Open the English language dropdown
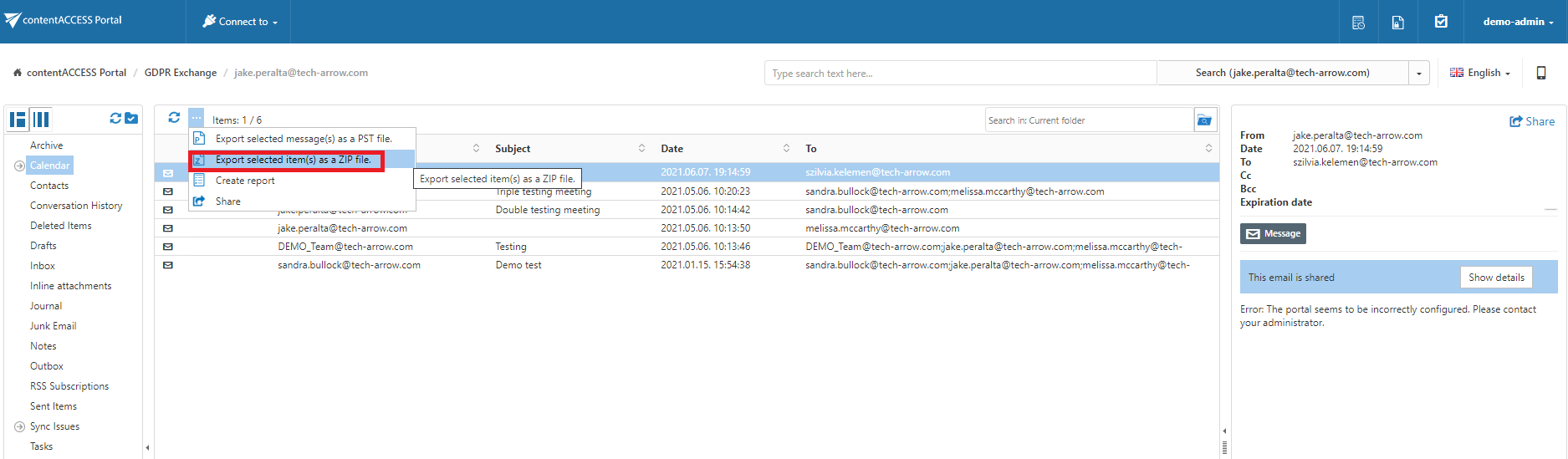This screenshot has width=1568, height=459. click(1480, 73)
